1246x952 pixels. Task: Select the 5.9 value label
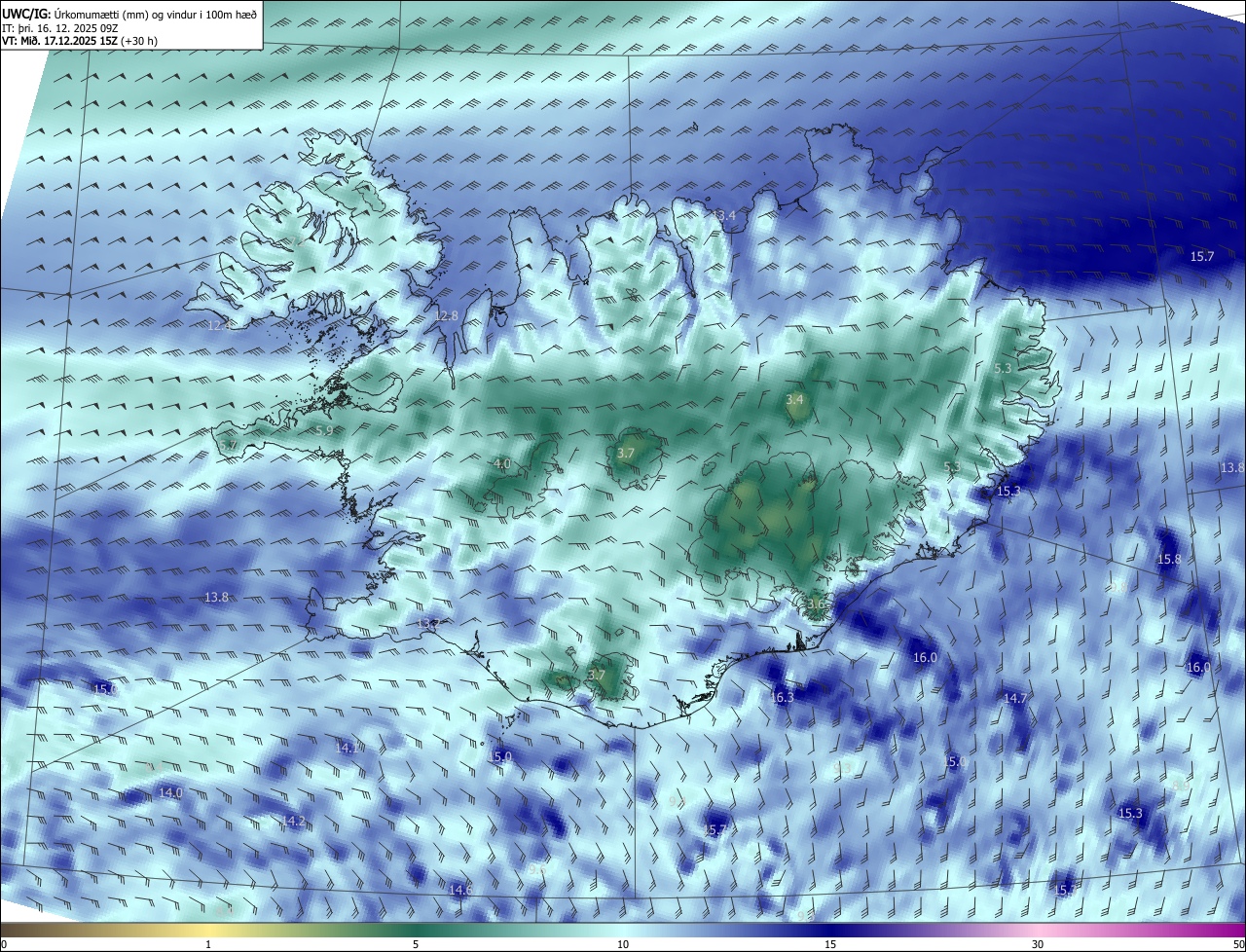point(324,430)
